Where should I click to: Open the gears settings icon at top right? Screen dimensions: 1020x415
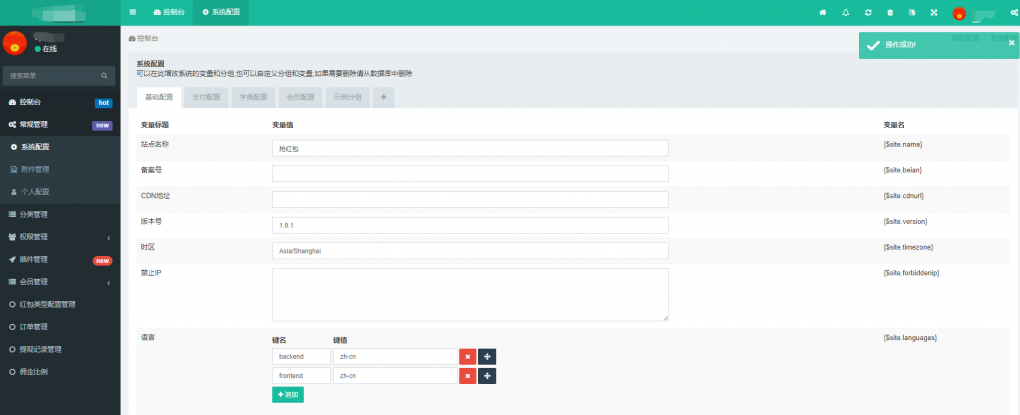pos(1013,12)
